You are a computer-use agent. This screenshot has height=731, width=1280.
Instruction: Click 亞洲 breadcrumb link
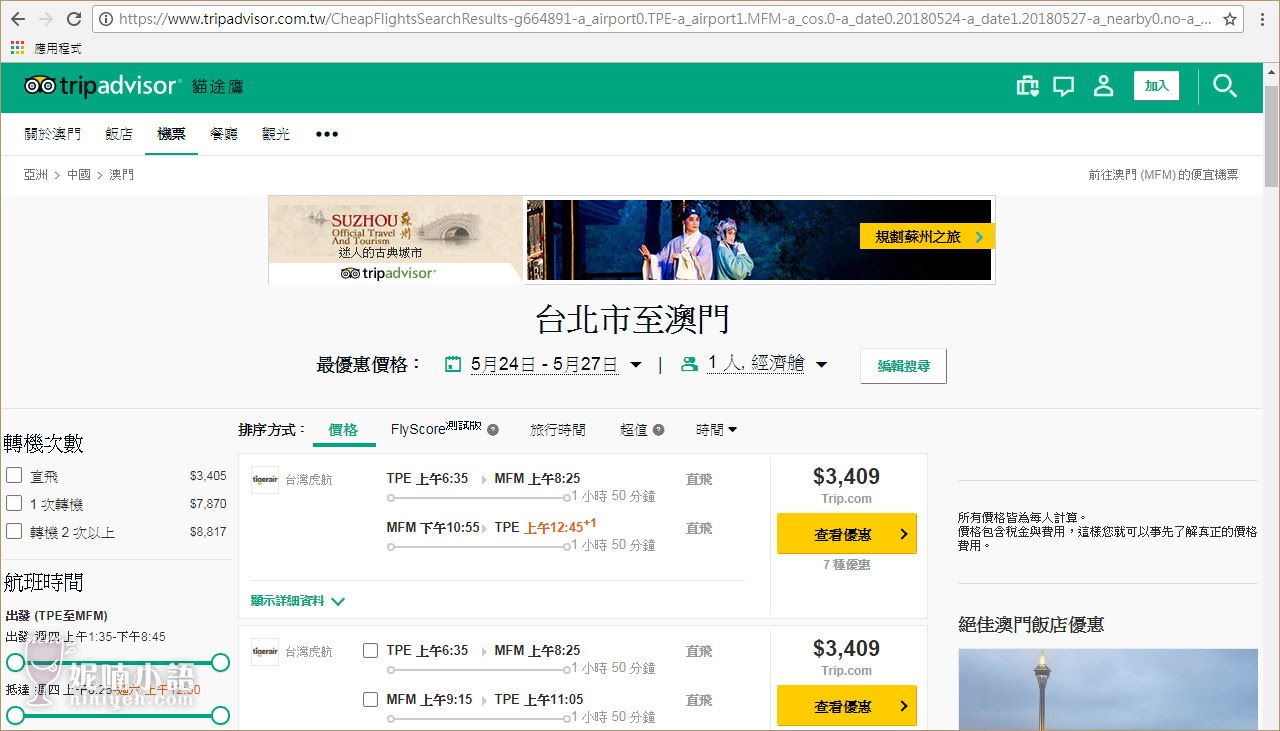pos(36,174)
